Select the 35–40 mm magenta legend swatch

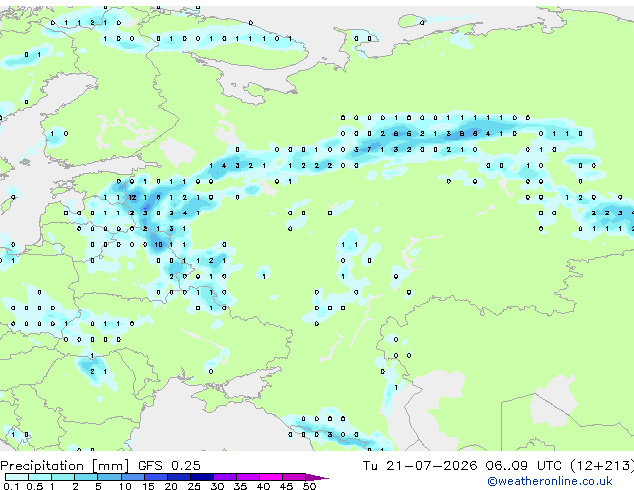pos(247,477)
